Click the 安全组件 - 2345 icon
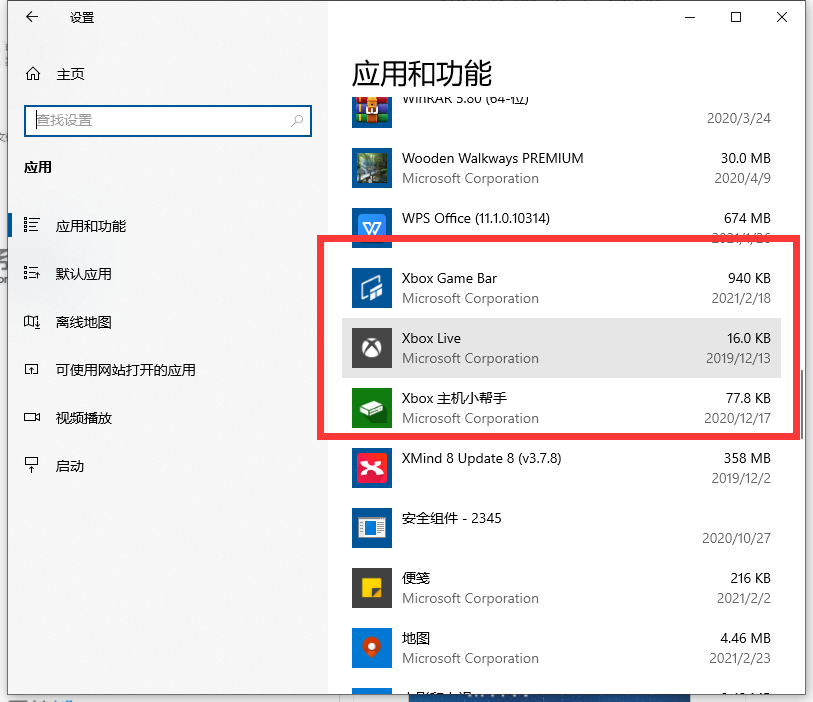 [372, 528]
